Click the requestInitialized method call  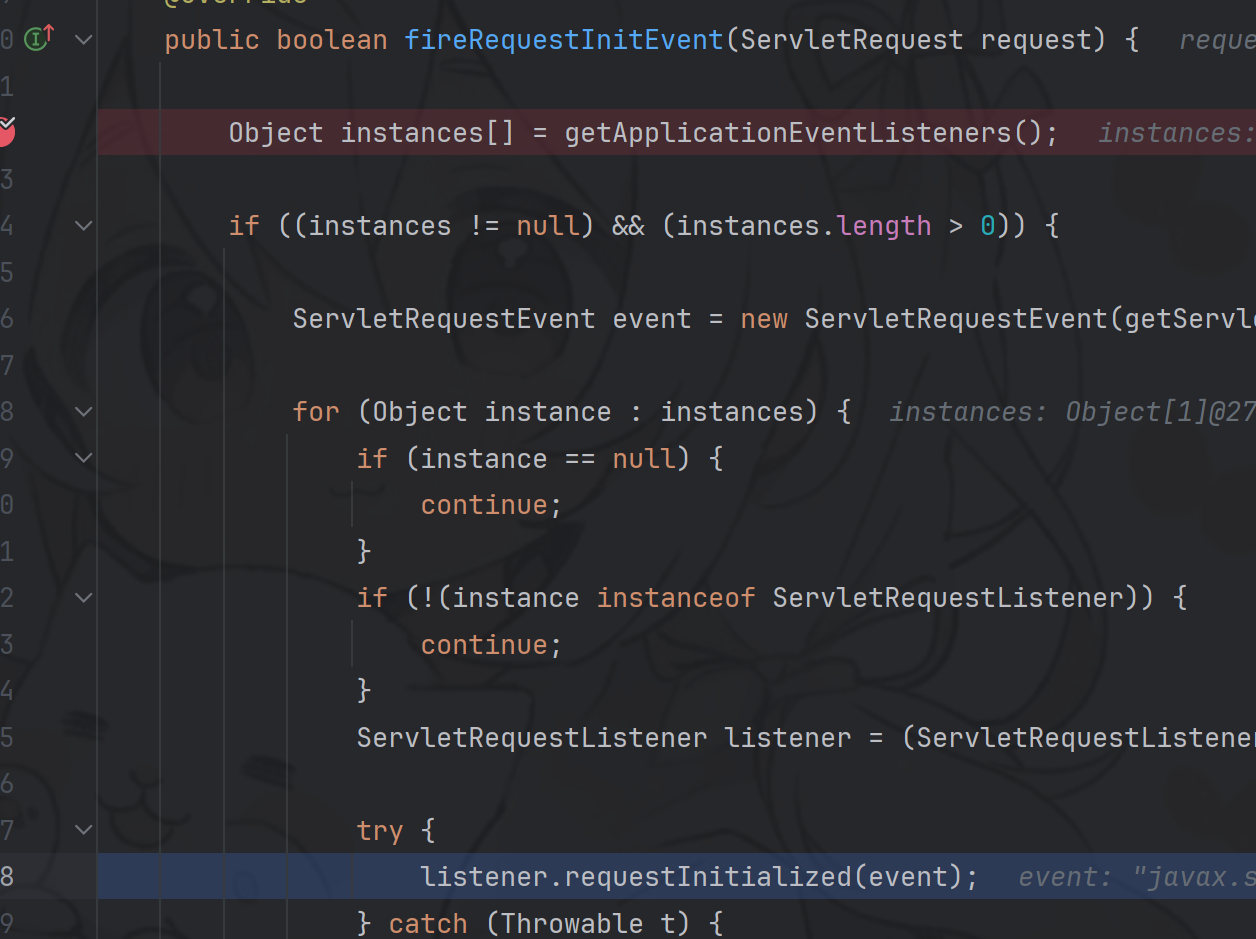coord(707,877)
